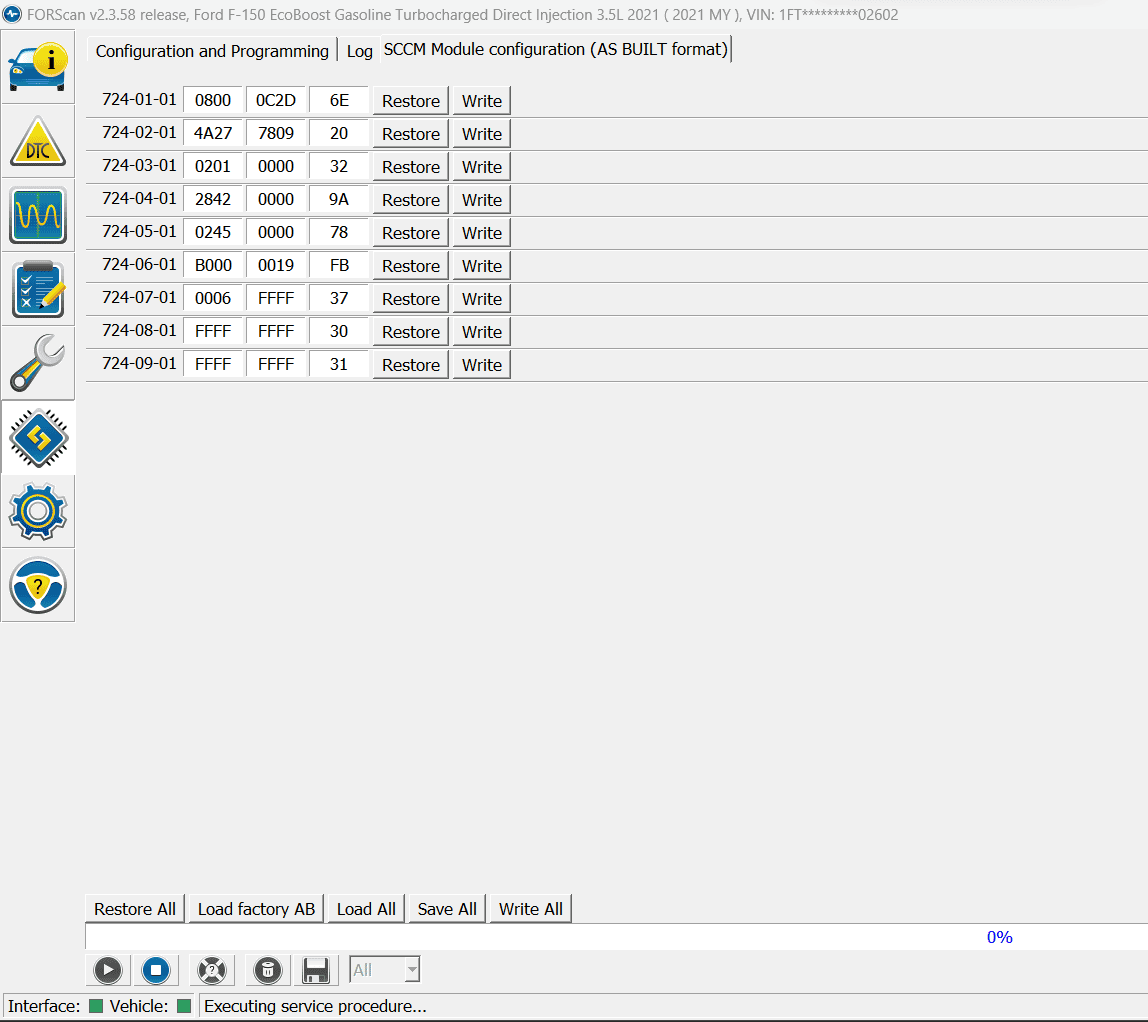Click the 0006 field in row 724-07-01

coord(213,298)
